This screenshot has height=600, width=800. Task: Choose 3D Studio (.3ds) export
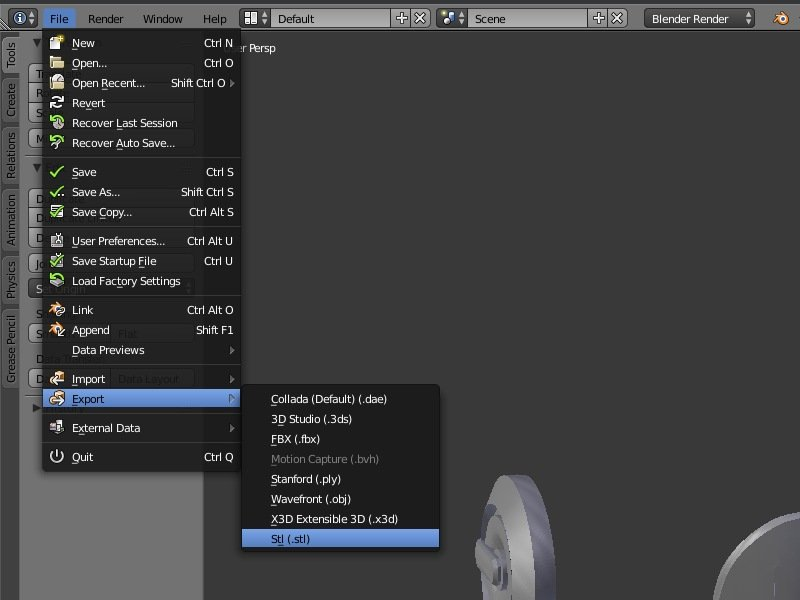tap(340, 419)
